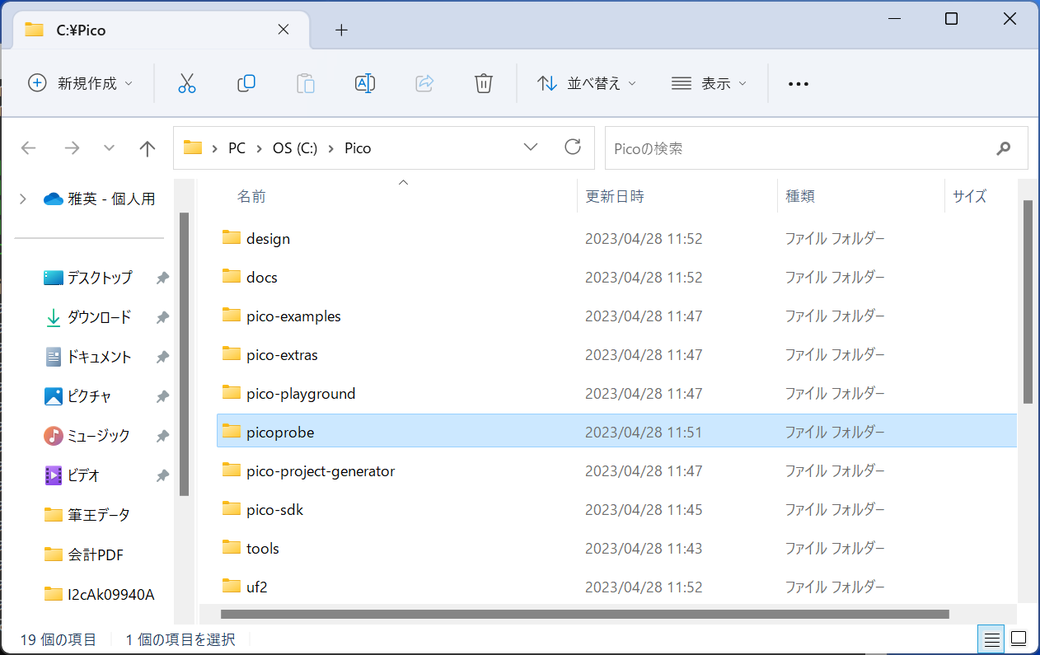The image size is (1040, 655).
Task: Expand address bar history dropdown
Action: pyautogui.click(x=531, y=147)
